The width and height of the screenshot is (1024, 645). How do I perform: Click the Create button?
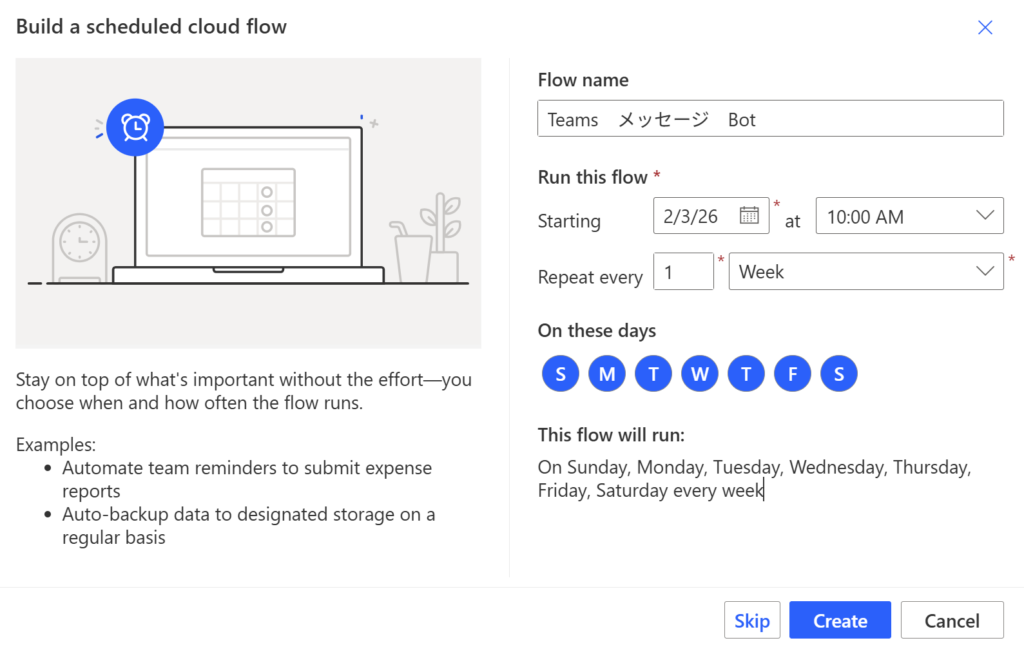coord(839,621)
